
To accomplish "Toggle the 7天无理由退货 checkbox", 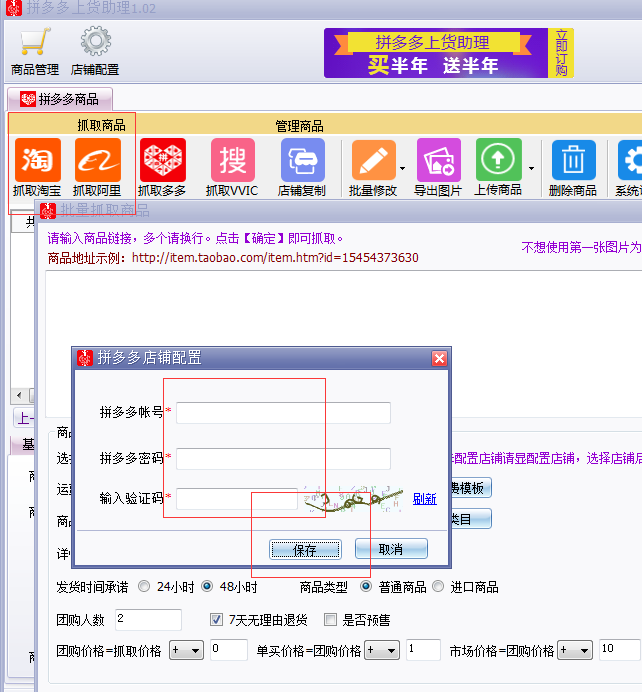I will (216, 620).
